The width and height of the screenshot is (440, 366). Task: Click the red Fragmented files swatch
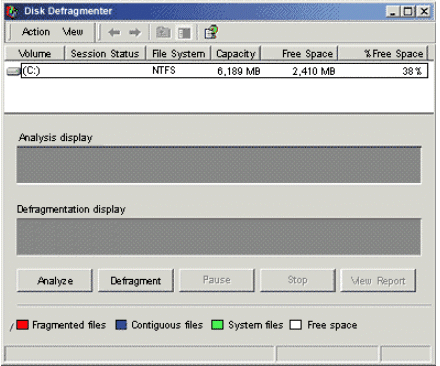pyautogui.click(x=22, y=325)
